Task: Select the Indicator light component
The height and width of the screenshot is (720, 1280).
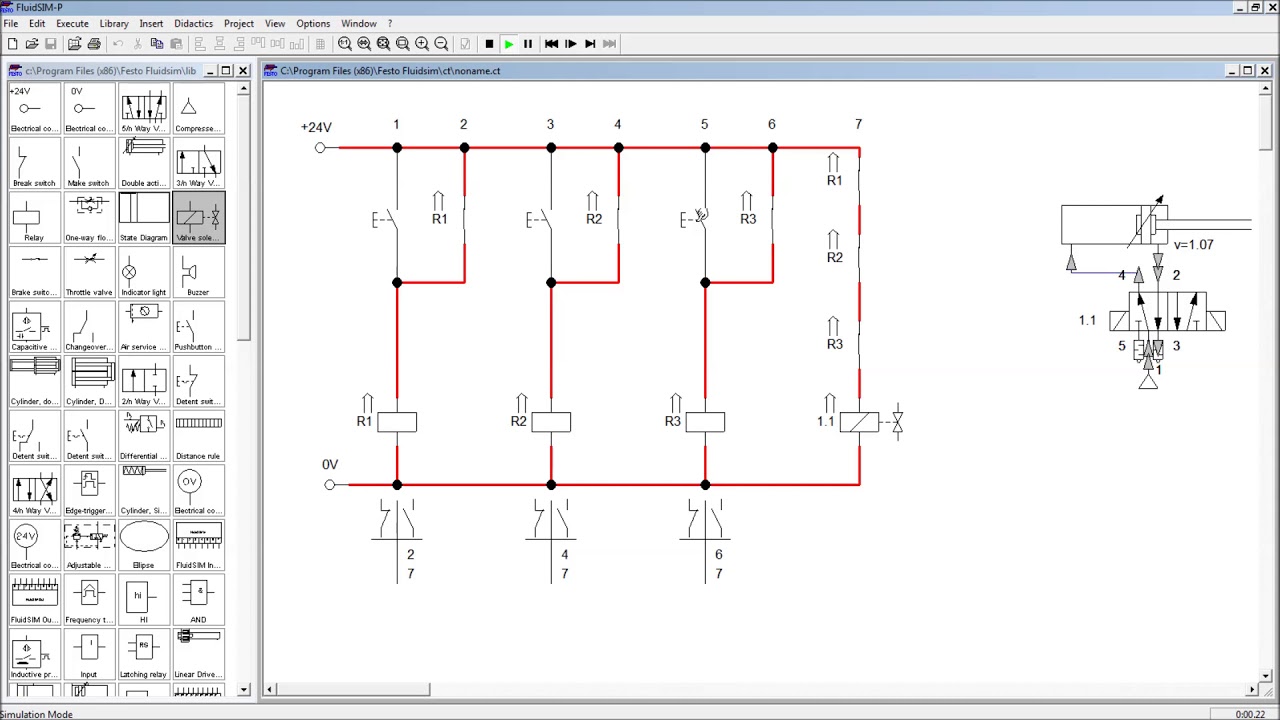Action: tap(144, 272)
